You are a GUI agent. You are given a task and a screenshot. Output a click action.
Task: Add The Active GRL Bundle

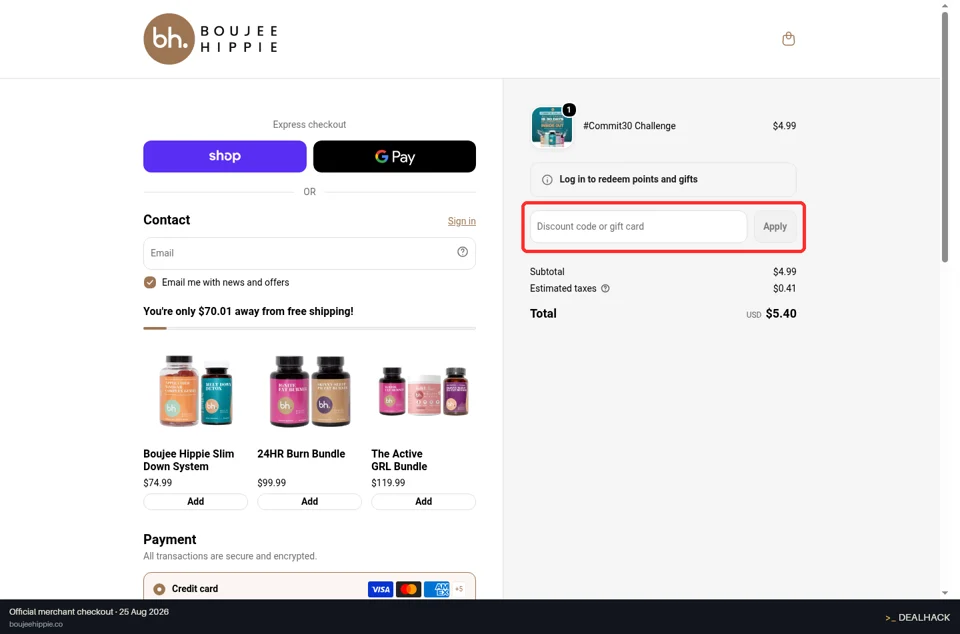[423, 501]
